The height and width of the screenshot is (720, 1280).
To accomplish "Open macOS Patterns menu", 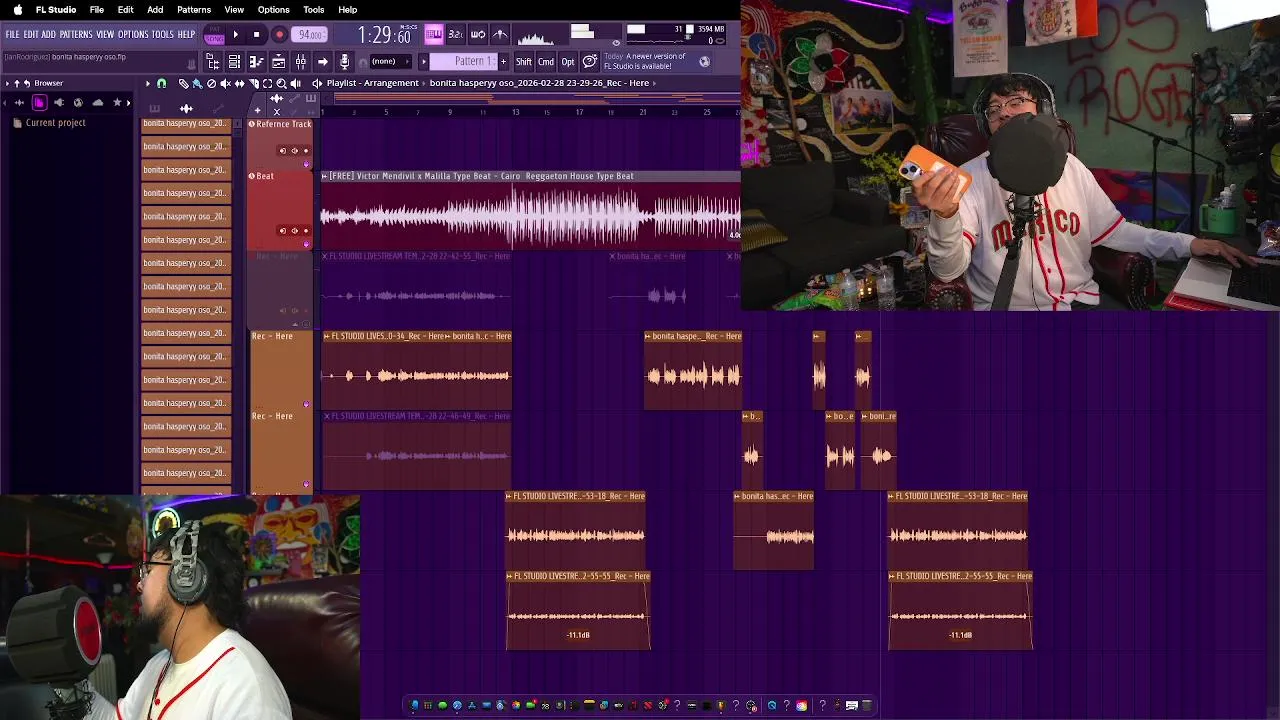I will click(194, 10).
